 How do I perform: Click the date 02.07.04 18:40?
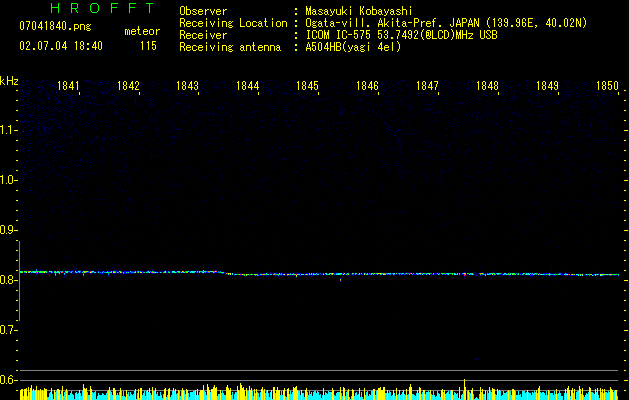pos(61,46)
